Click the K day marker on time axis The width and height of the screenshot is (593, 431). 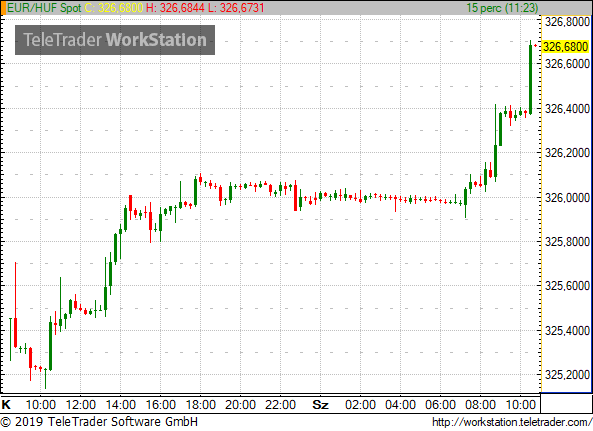[6, 405]
